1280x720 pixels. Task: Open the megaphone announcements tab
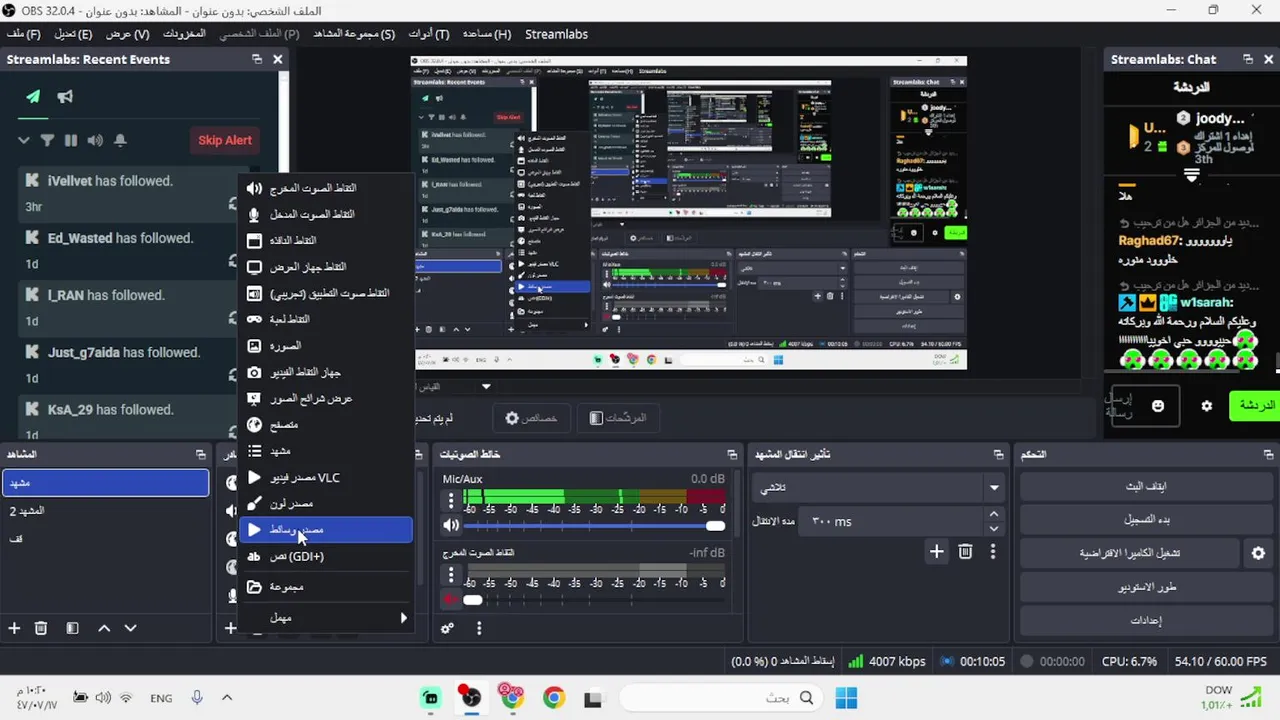point(65,97)
